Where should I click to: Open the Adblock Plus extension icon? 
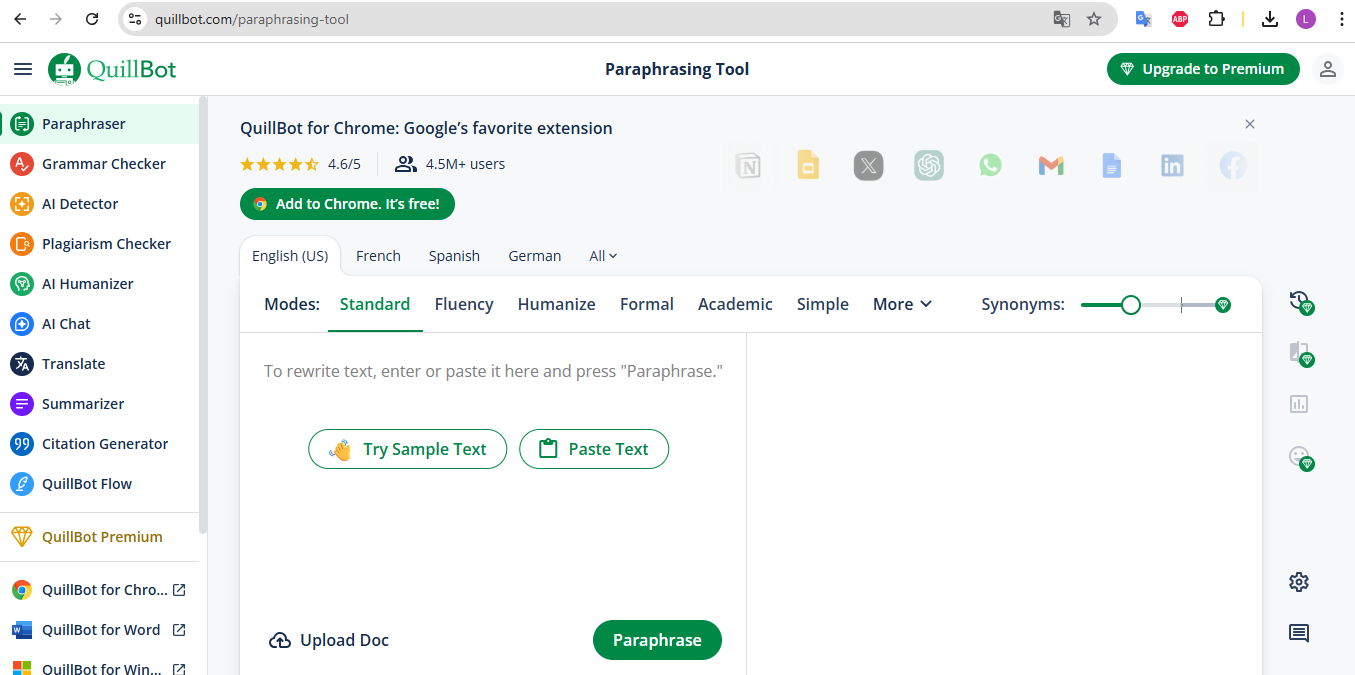click(x=1180, y=19)
